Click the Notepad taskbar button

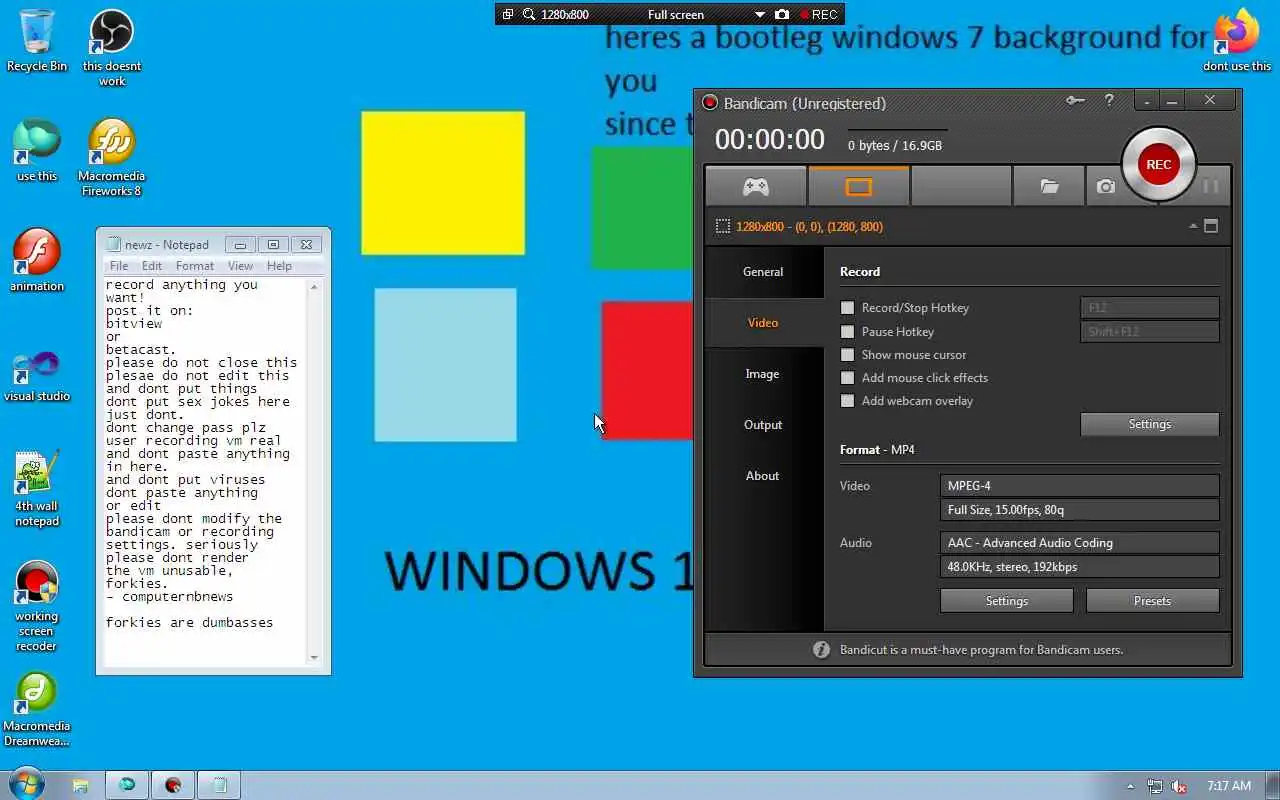click(x=220, y=785)
